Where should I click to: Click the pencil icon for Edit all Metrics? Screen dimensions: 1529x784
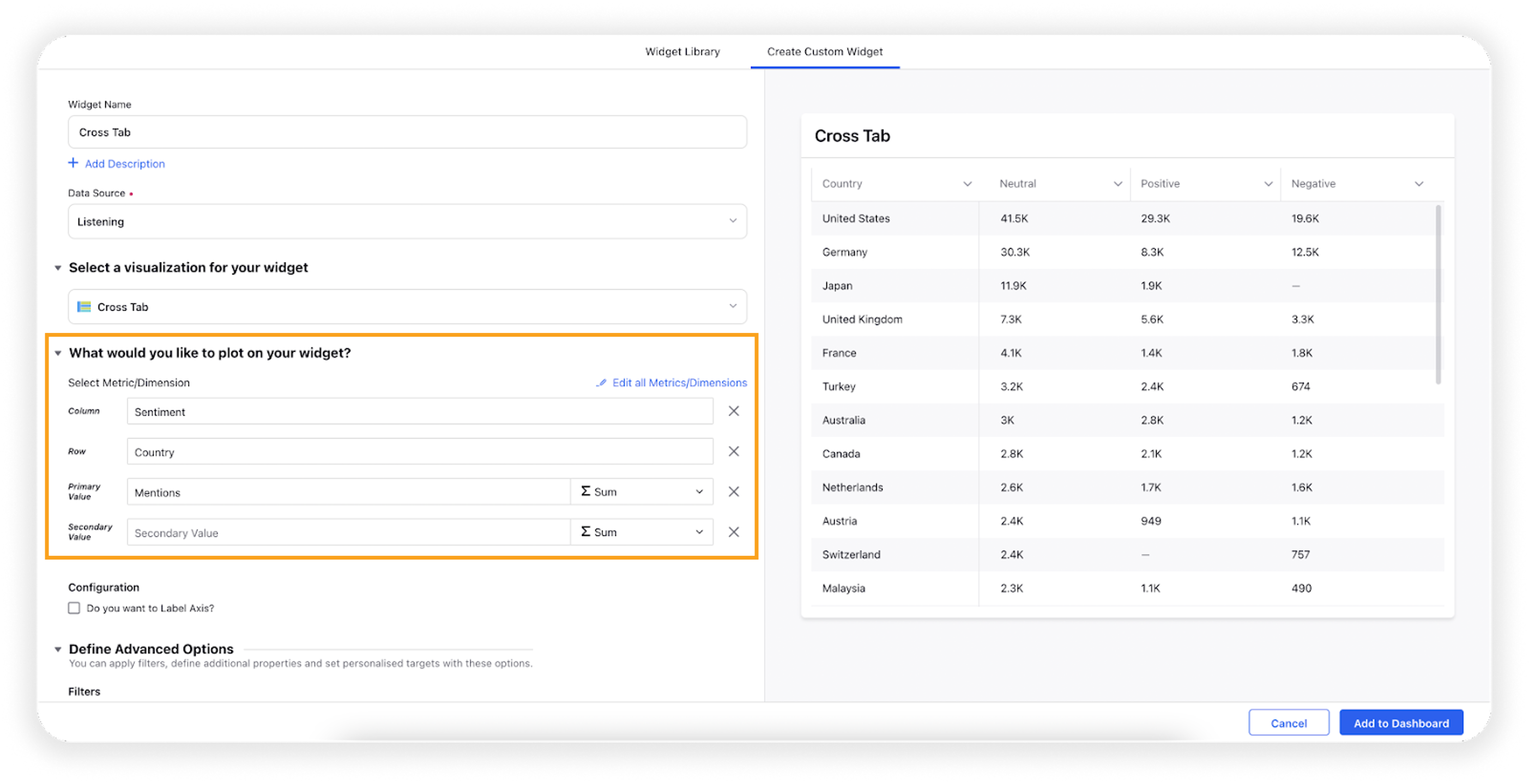point(601,382)
